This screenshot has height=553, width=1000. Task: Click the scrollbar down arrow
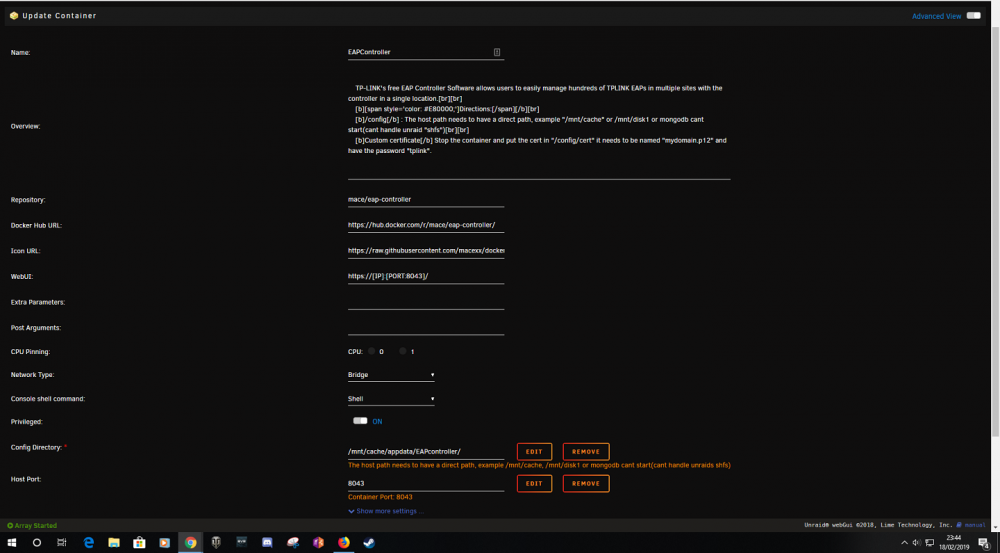(x=996, y=527)
